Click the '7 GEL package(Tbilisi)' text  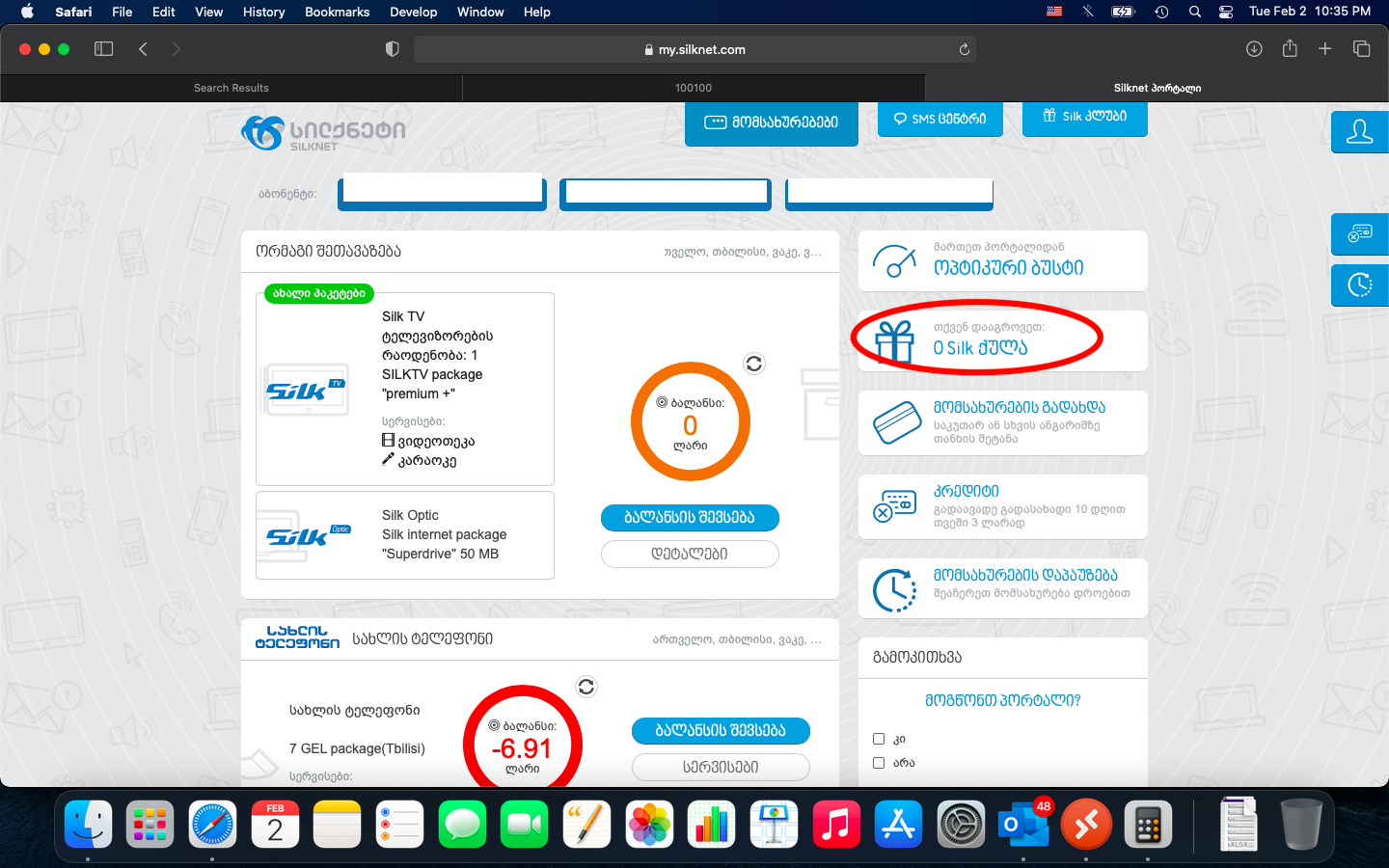click(x=357, y=748)
